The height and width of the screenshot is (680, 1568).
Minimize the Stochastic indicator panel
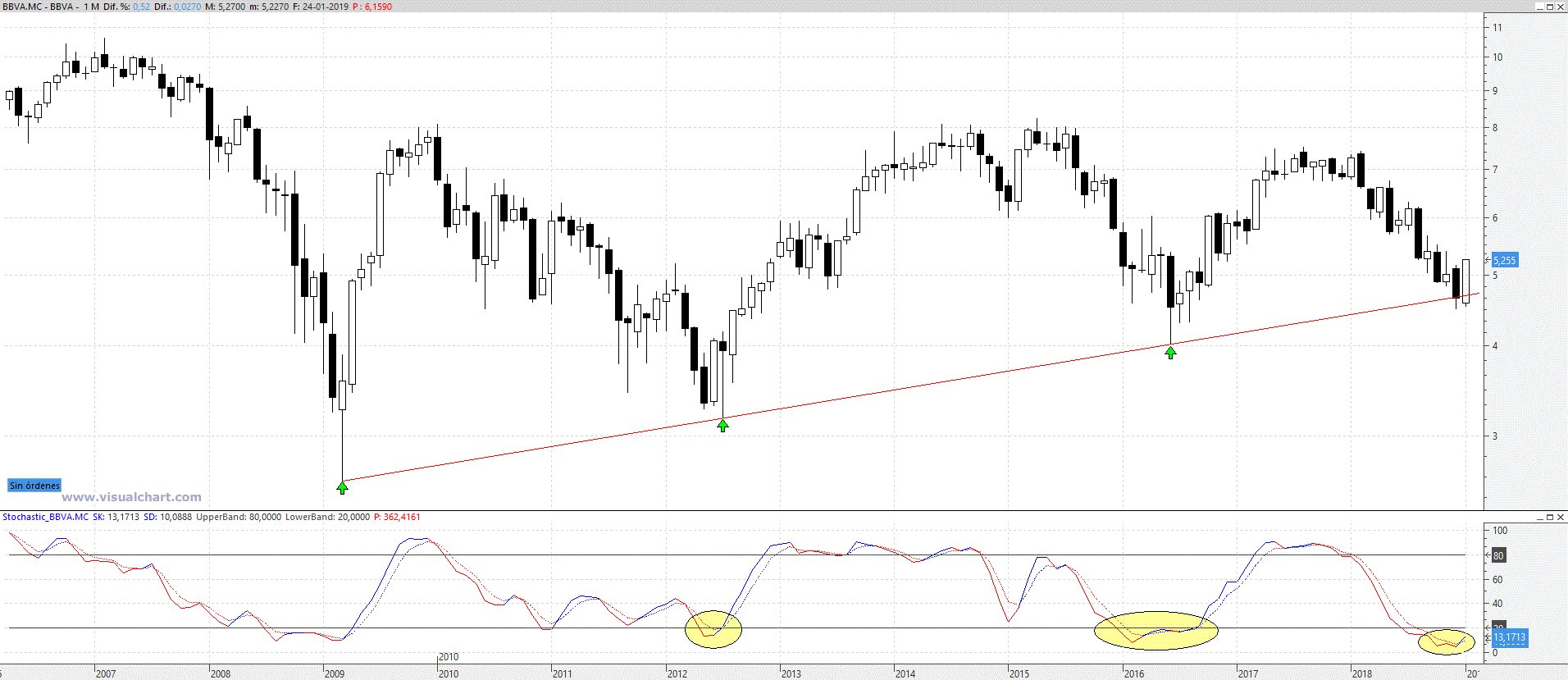click(1539, 517)
